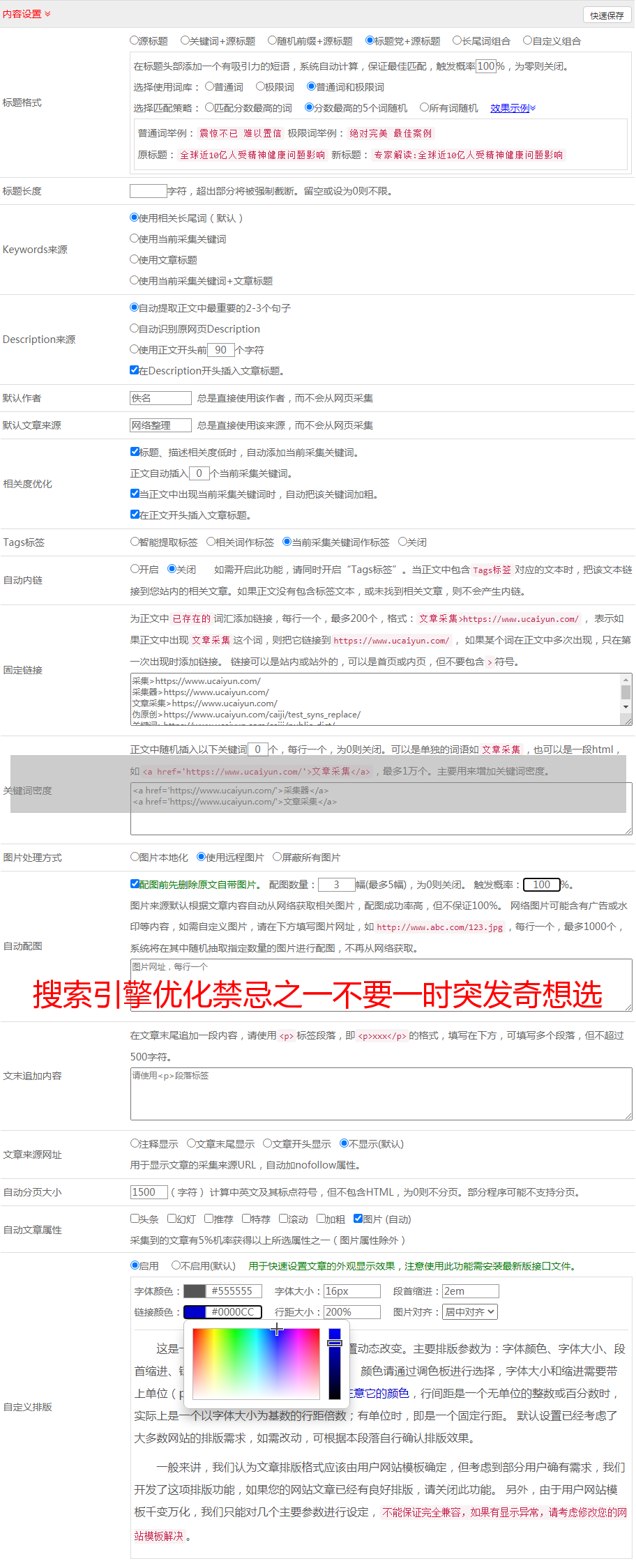Uncheck 在Description开头插入文章标题
The width and height of the screenshot is (636, 1568).
point(135,370)
